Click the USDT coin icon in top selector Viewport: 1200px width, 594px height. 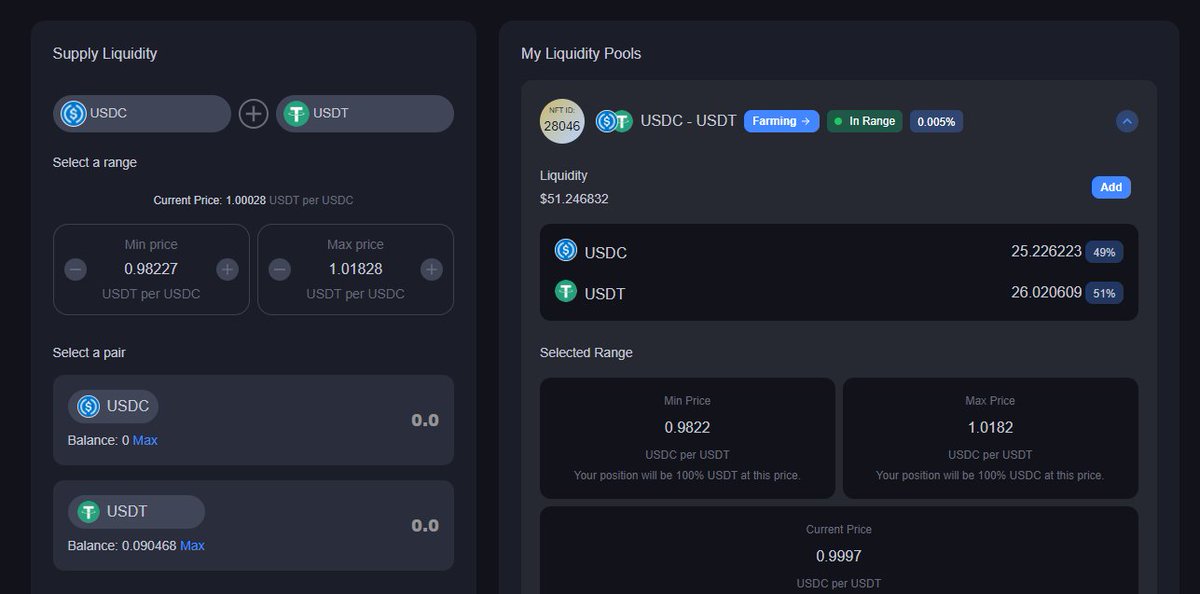pos(296,114)
